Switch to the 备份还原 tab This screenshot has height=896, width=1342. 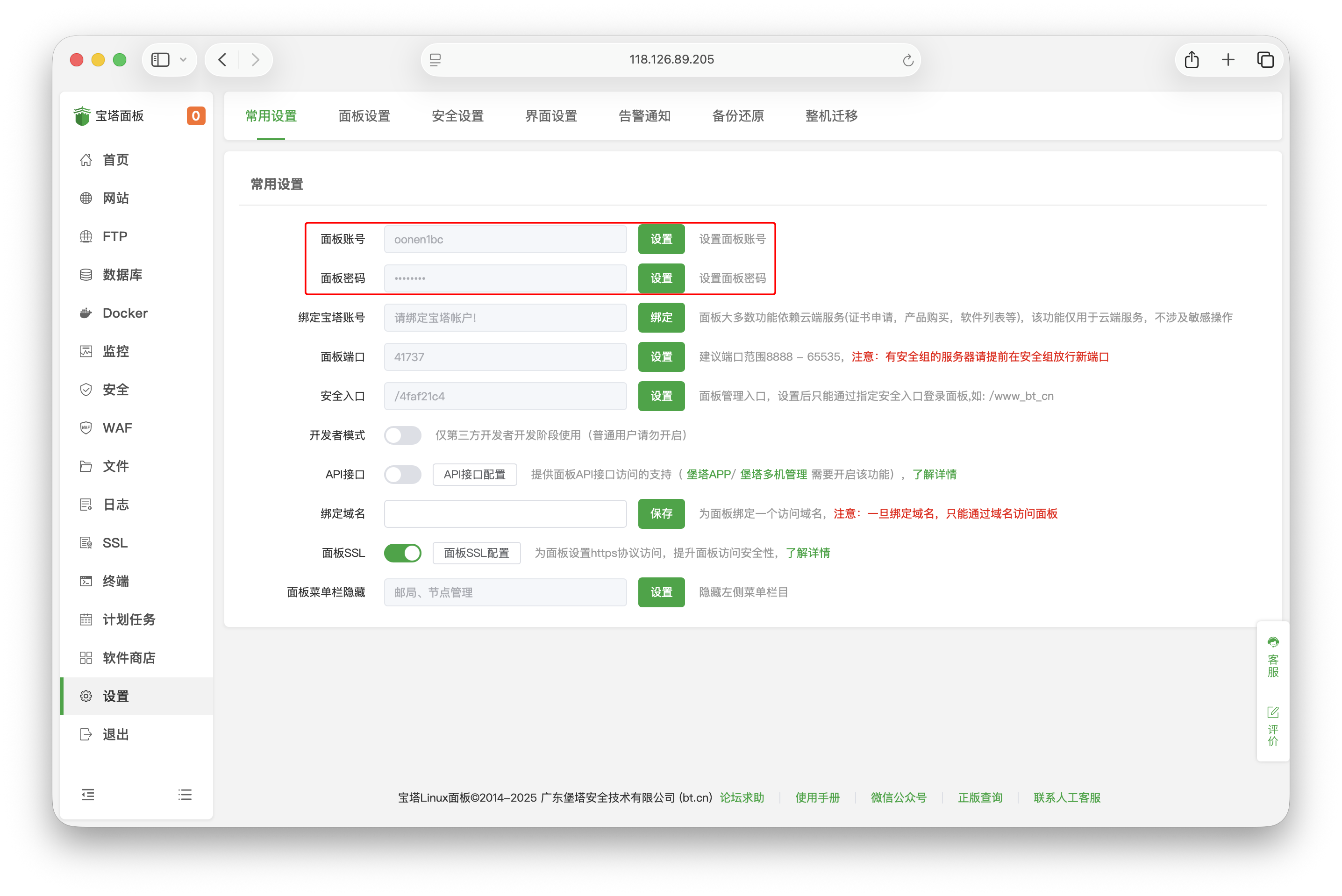click(x=738, y=116)
